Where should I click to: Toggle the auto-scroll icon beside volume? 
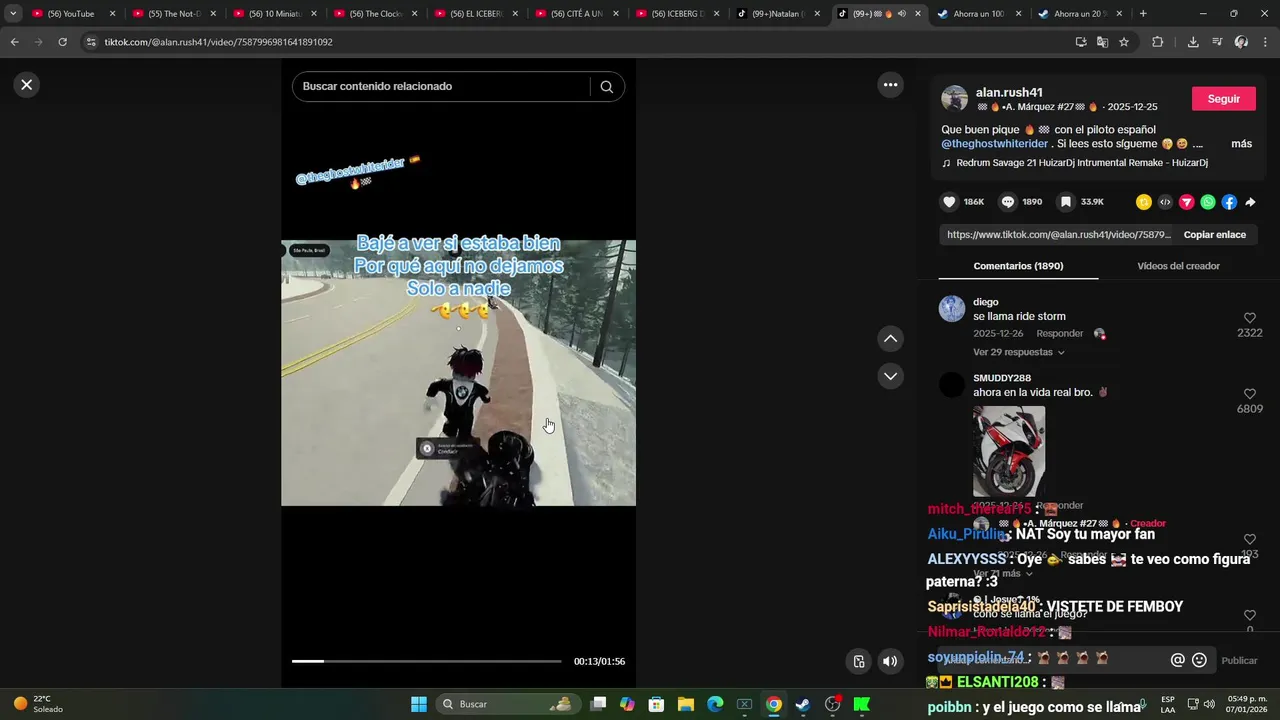pos(858,661)
